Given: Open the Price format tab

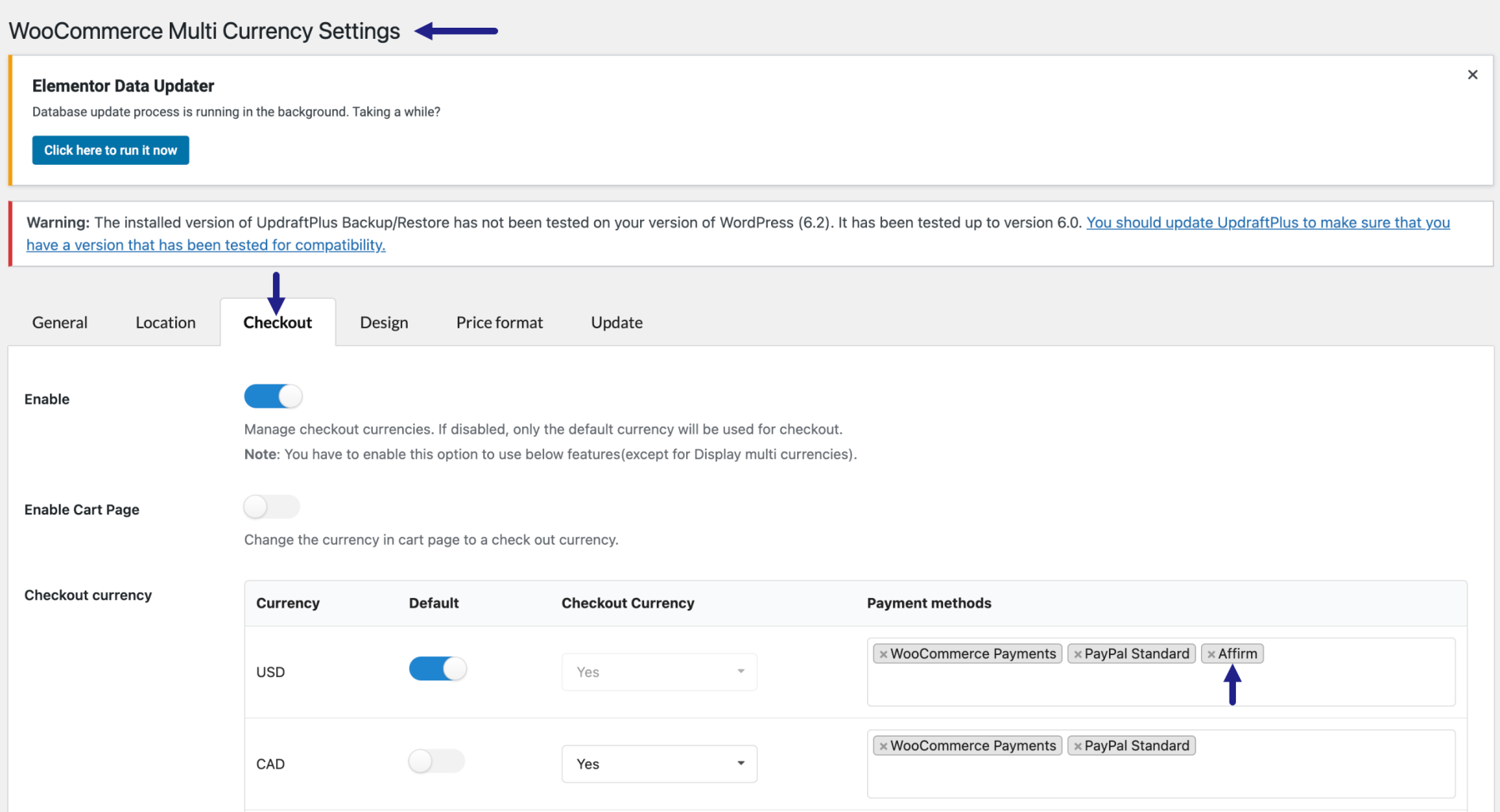Looking at the screenshot, I should click(x=499, y=323).
